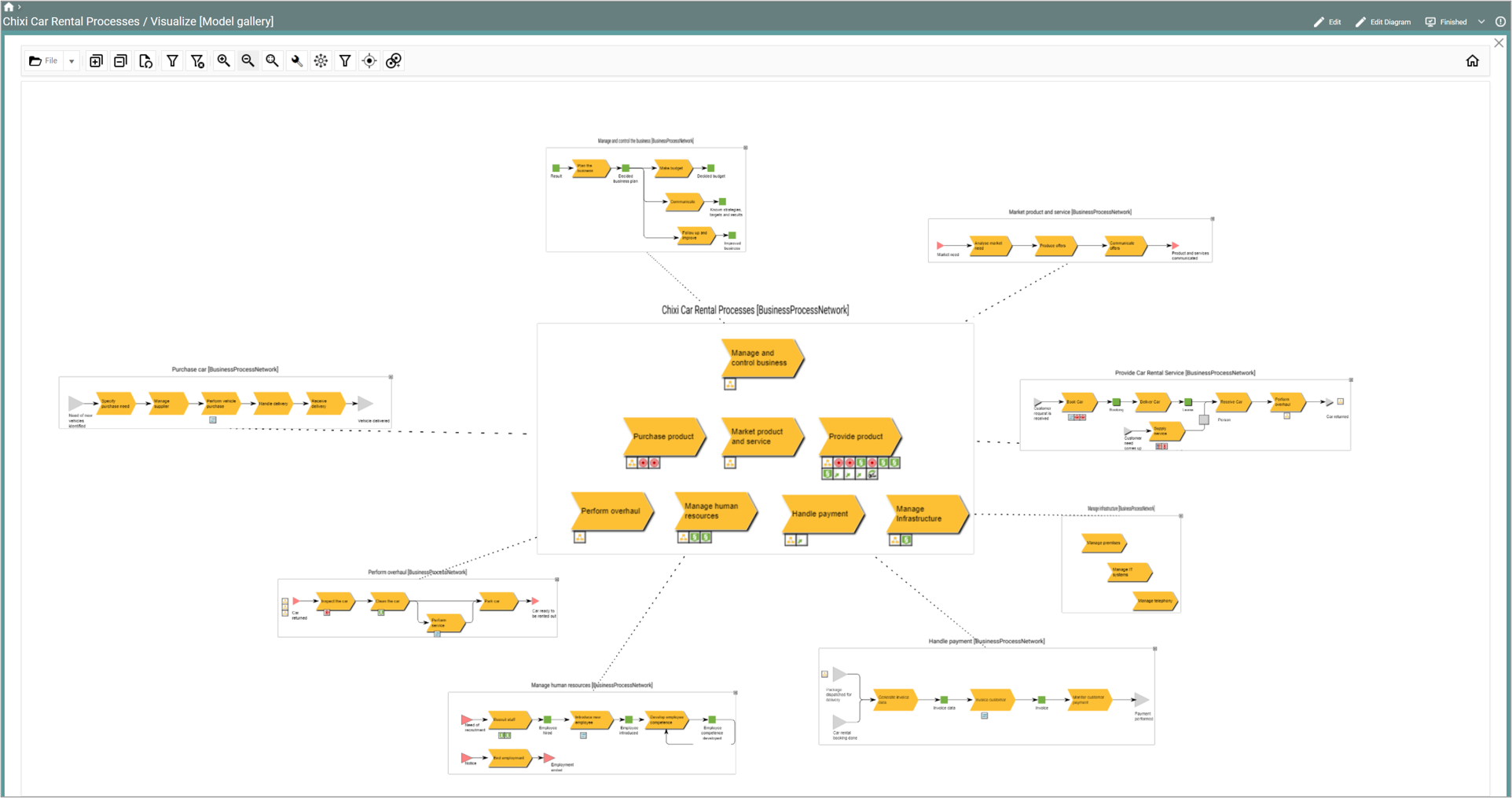Click the zoom in magnifier icon

(x=223, y=60)
